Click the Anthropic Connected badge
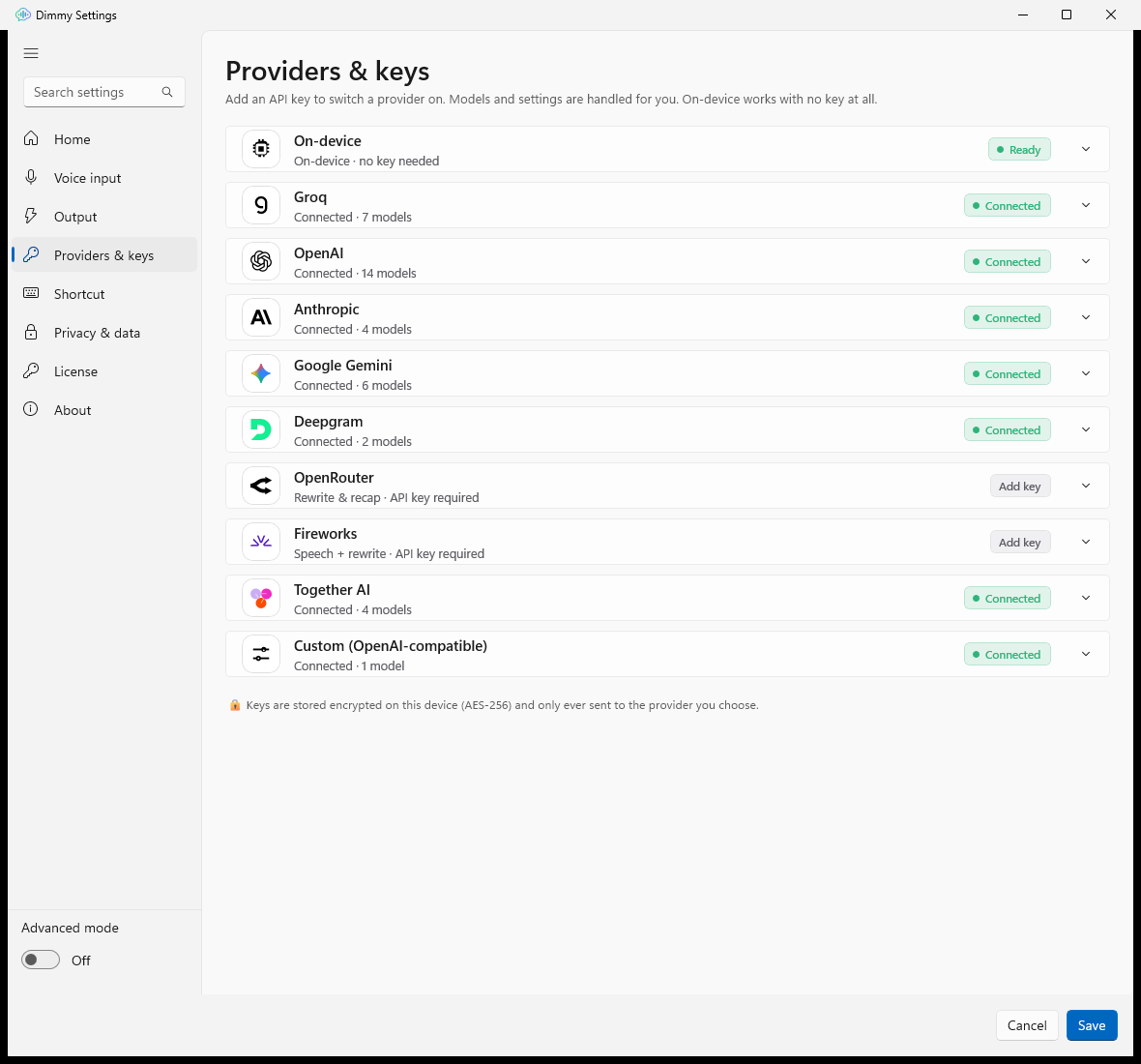The width and height of the screenshot is (1141, 1064). pos(1008,317)
